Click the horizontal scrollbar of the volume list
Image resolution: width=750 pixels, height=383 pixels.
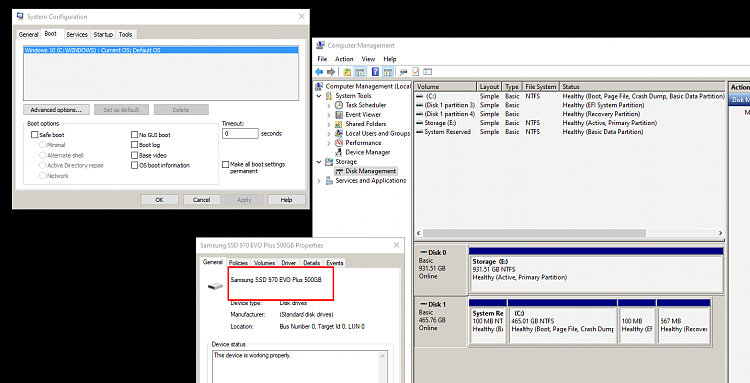pos(534,233)
